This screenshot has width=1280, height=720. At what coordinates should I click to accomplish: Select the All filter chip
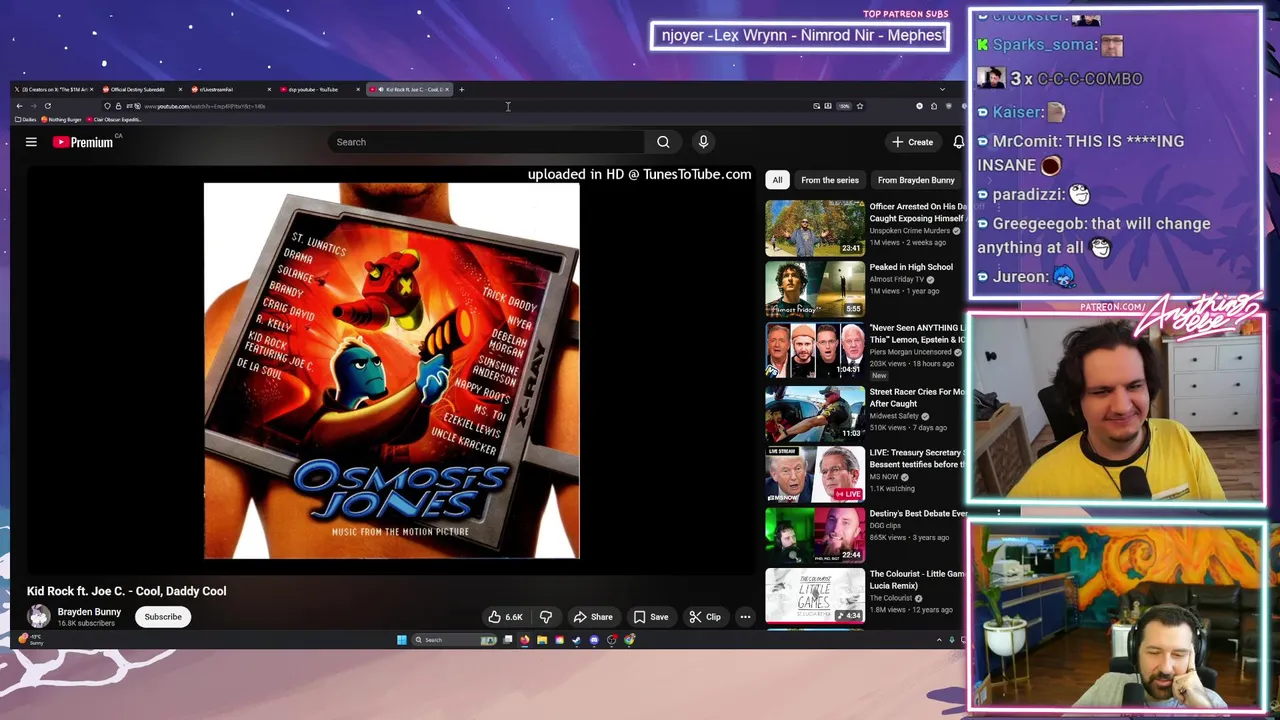777,180
